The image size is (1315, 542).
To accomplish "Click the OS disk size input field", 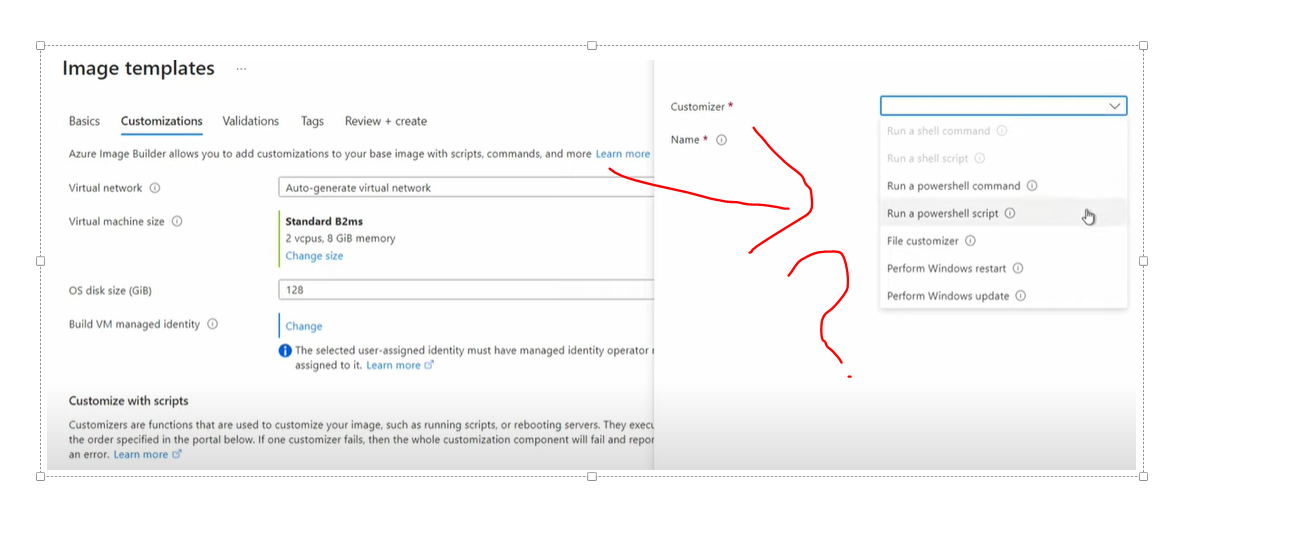I will [466, 290].
